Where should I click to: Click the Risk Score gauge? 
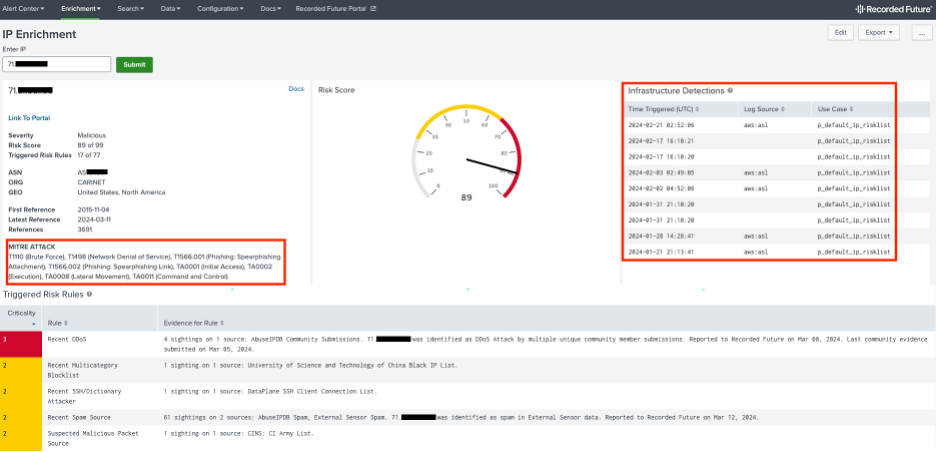click(x=467, y=155)
